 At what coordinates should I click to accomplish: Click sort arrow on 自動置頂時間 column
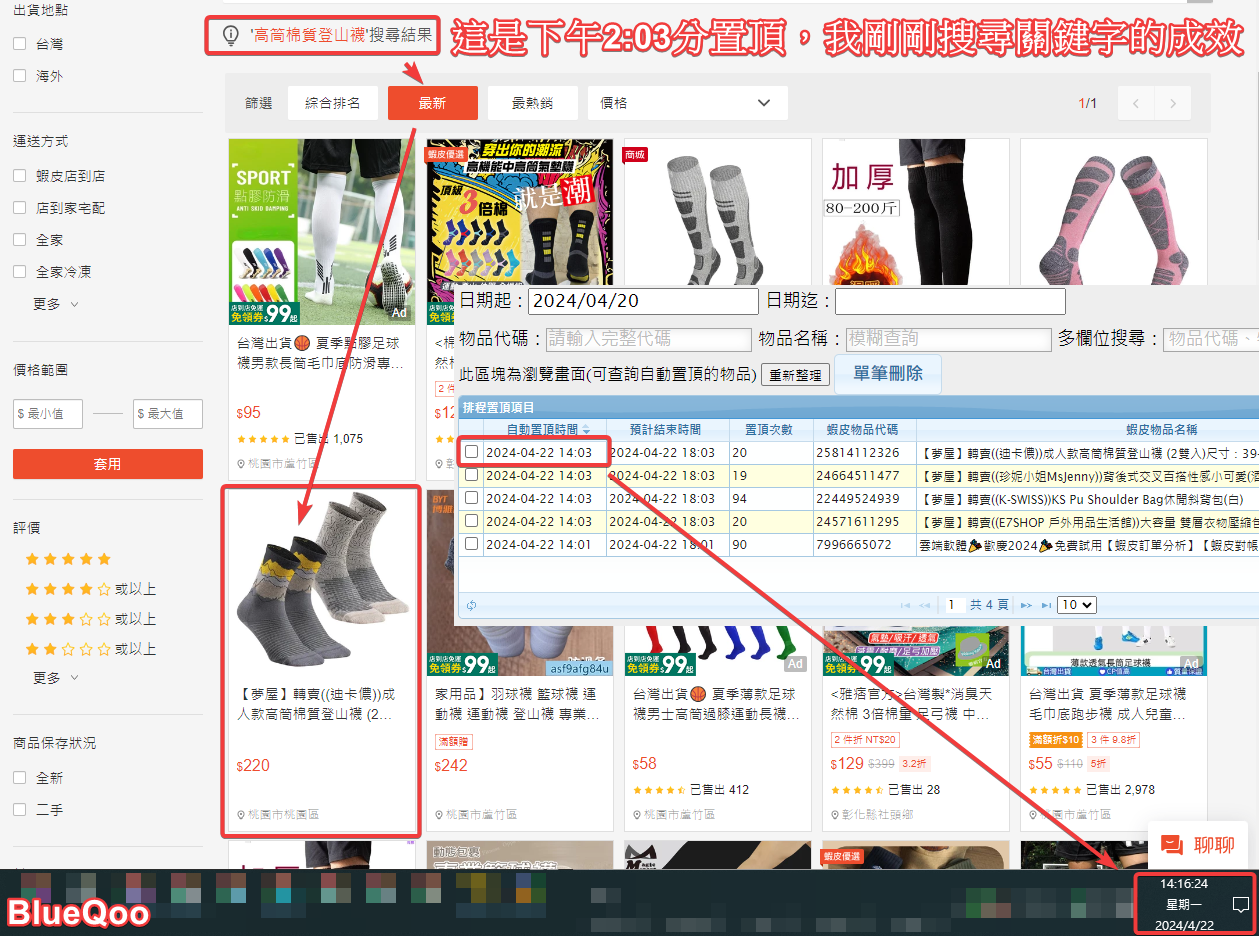click(586, 430)
